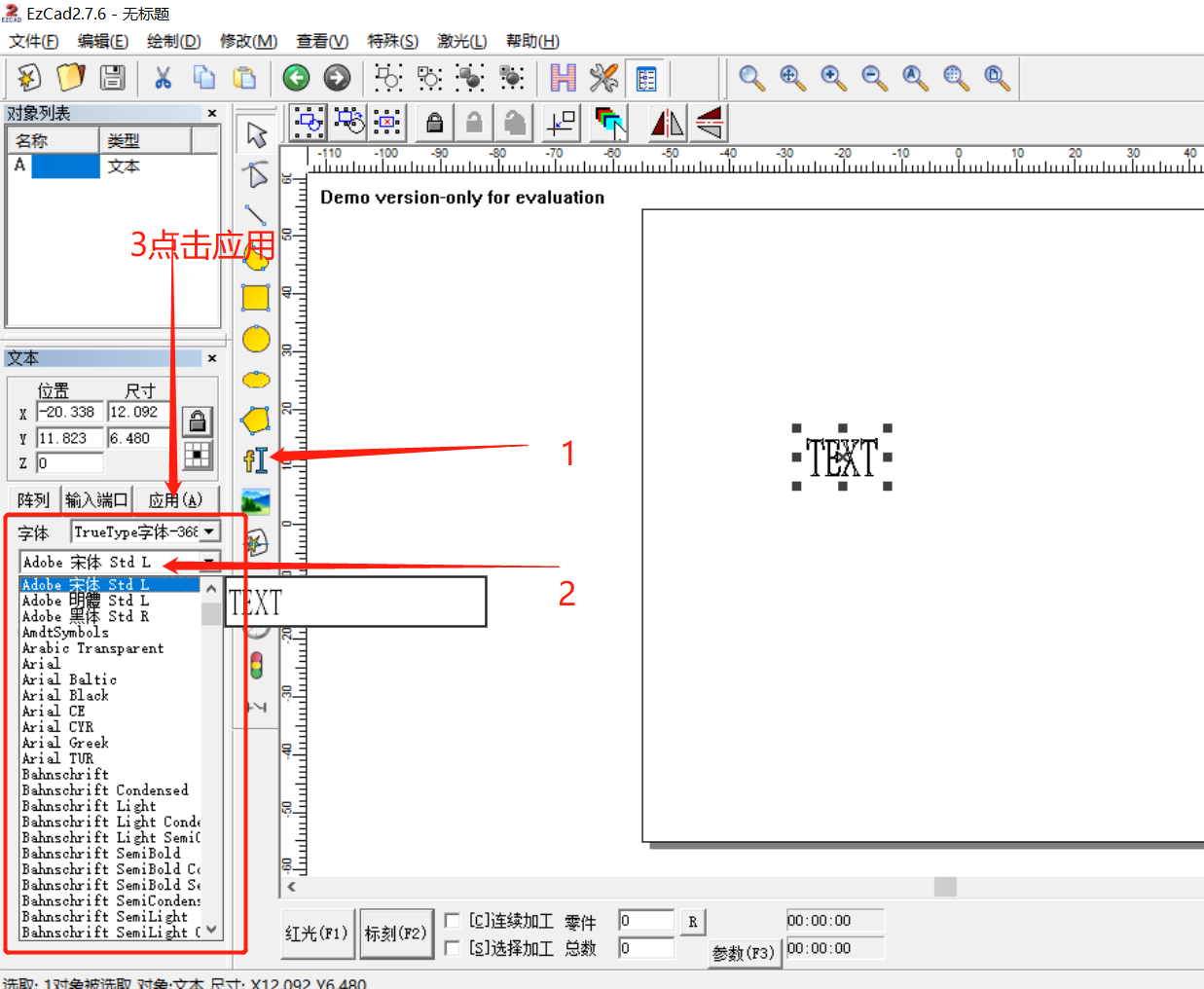Close the 对象列表 object list panel
This screenshot has height=989, width=1204.
tap(212, 114)
